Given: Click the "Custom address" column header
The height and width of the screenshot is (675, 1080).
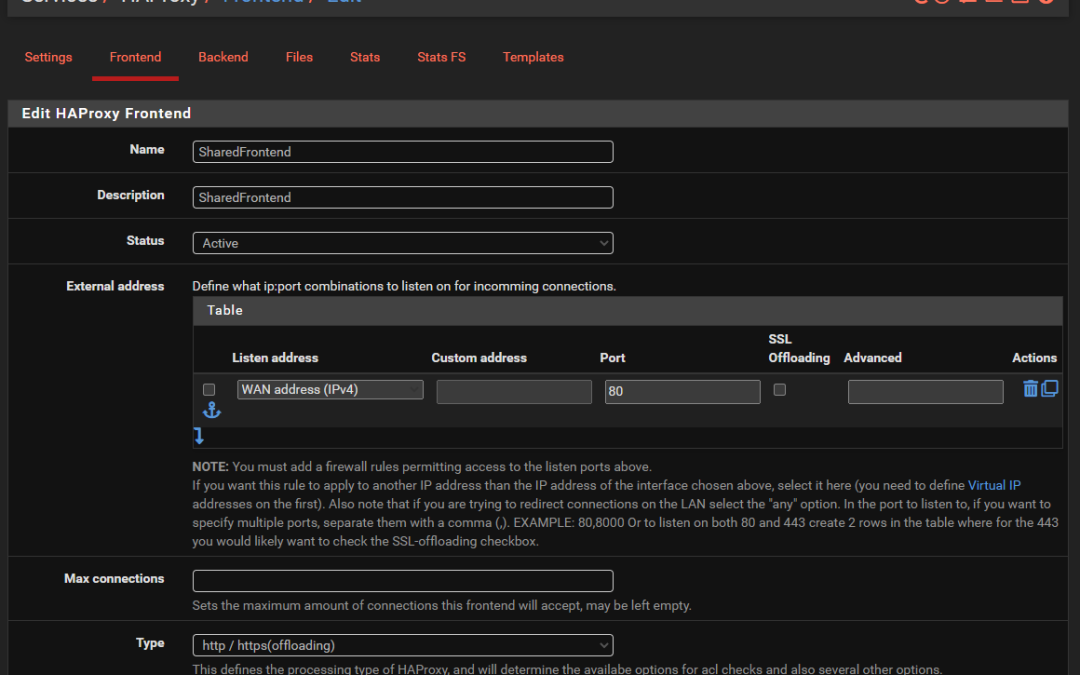Looking at the screenshot, I should coord(479,358).
